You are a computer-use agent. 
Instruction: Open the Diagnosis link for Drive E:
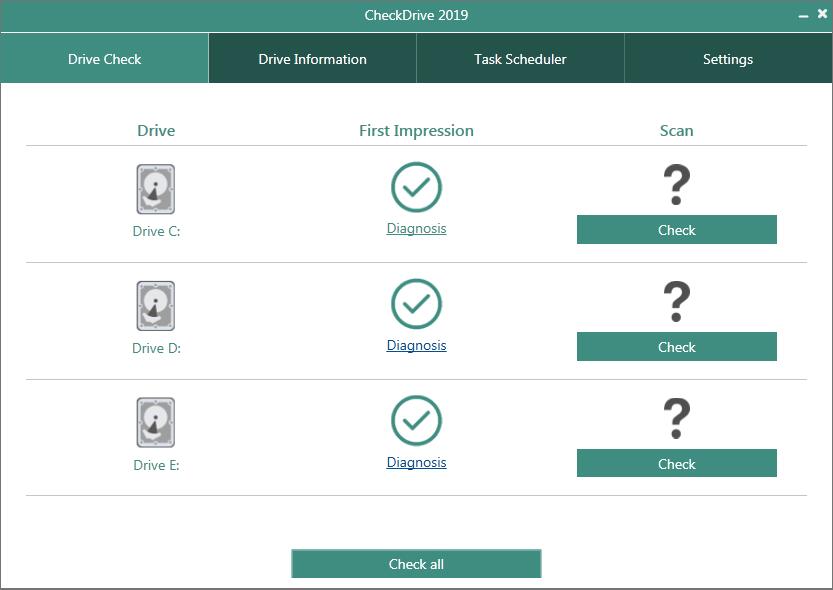[x=416, y=463]
